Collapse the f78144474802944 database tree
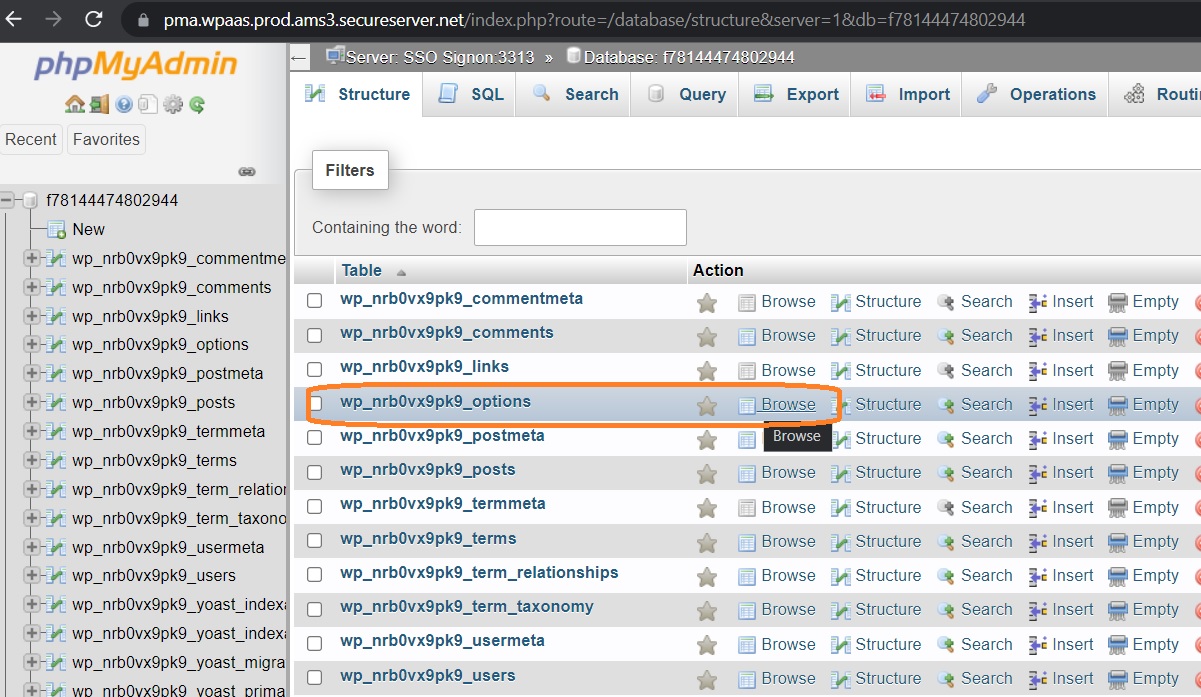 [x=8, y=200]
